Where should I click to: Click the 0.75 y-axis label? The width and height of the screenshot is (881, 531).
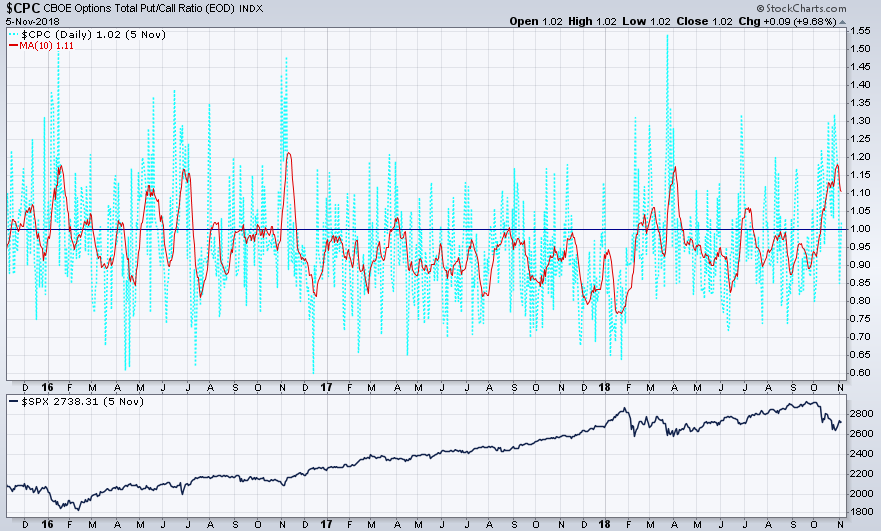click(x=860, y=319)
